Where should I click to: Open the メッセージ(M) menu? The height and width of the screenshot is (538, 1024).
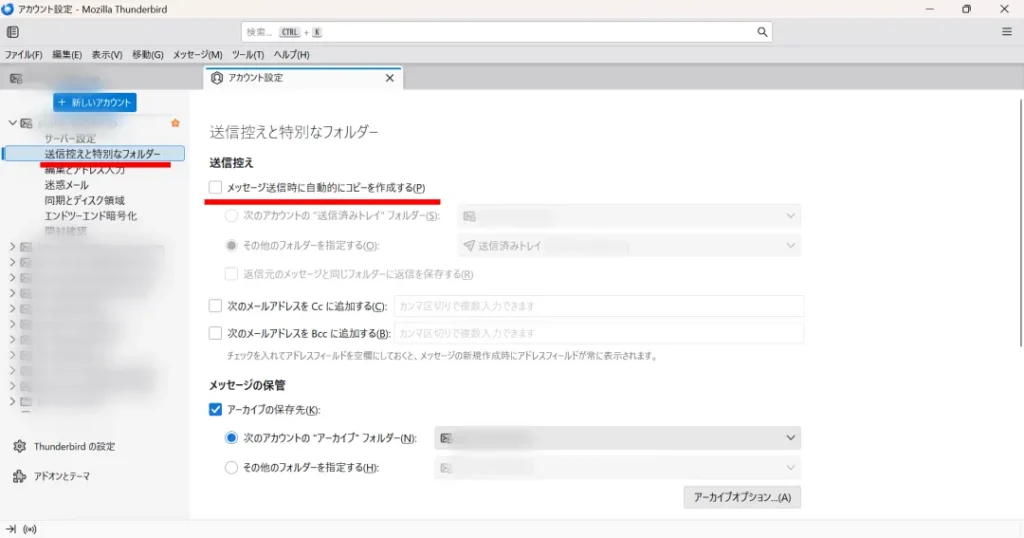tap(197, 55)
